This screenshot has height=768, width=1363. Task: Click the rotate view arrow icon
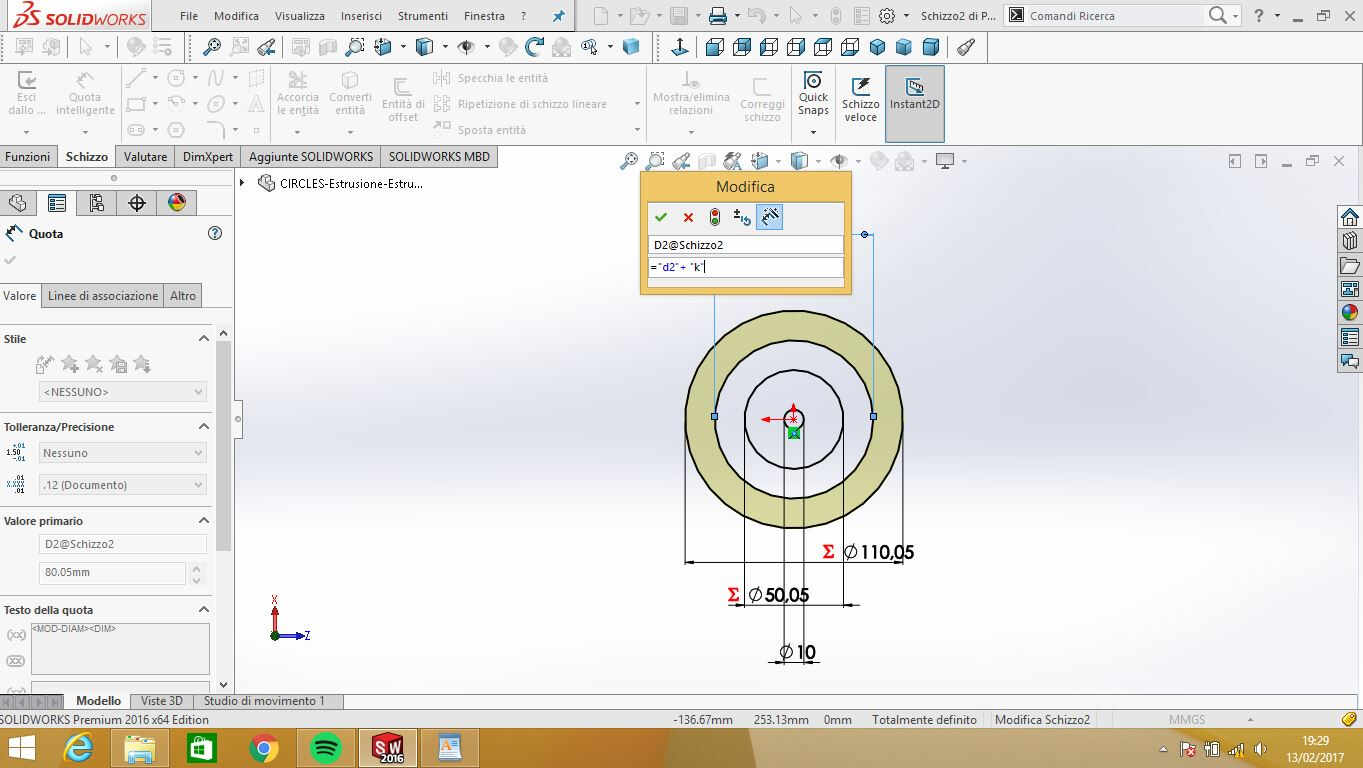coord(534,46)
